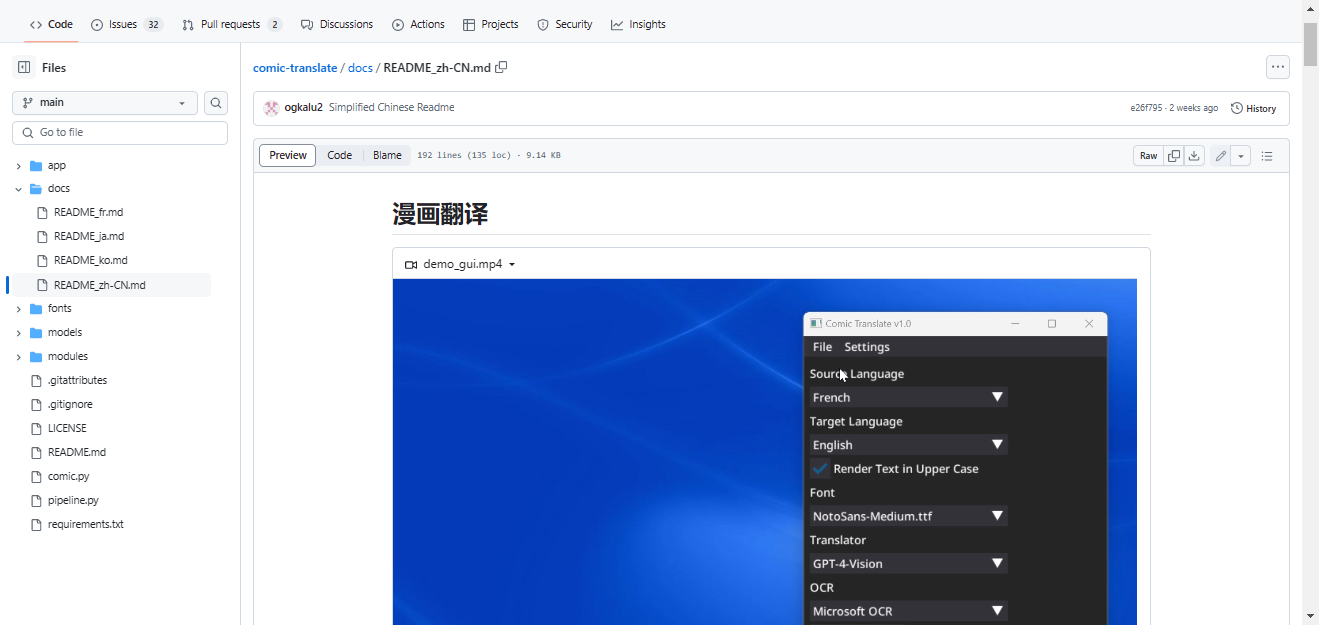Click scrollbar down arrow at bottom
The image size is (1319, 625).
point(1310,616)
